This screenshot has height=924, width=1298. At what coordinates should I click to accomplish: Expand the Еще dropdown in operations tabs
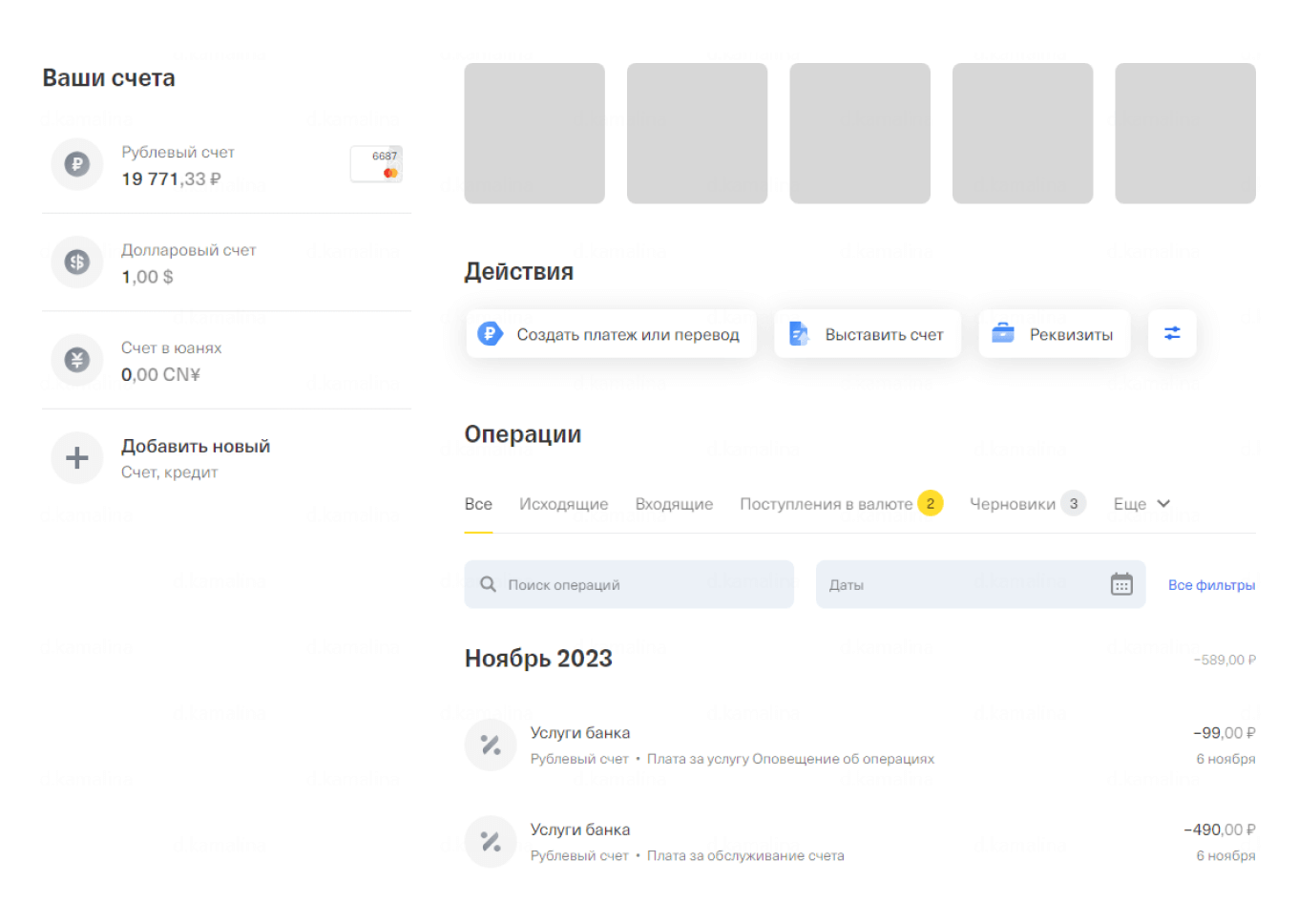[x=1141, y=504]
